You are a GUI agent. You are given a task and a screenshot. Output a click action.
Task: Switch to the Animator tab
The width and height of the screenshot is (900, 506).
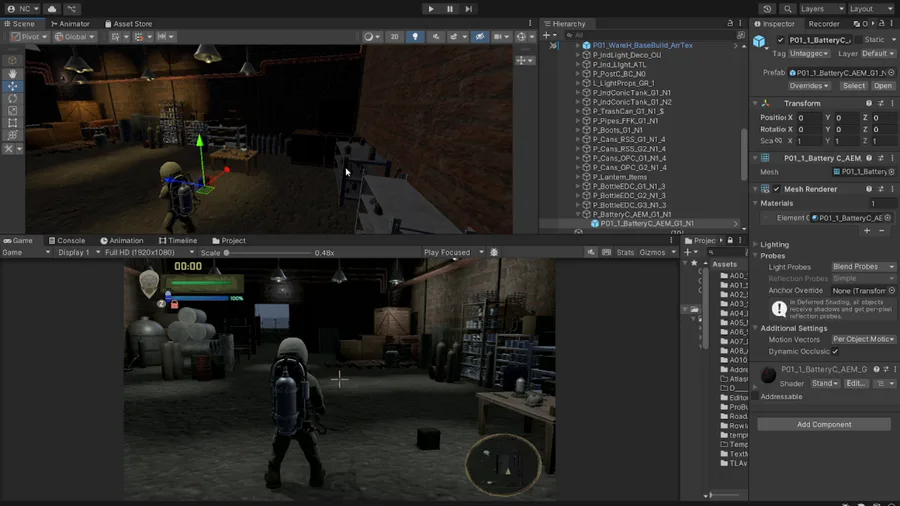(71, 24)
